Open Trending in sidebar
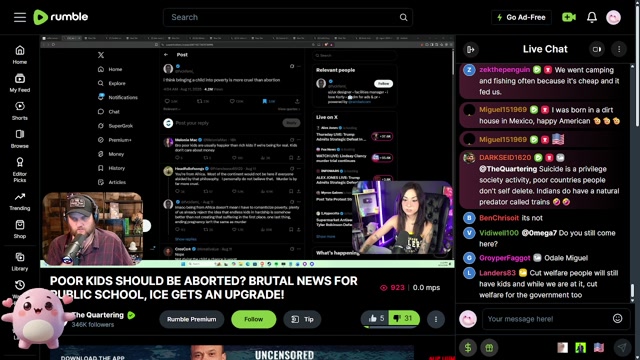 [20, 201]
